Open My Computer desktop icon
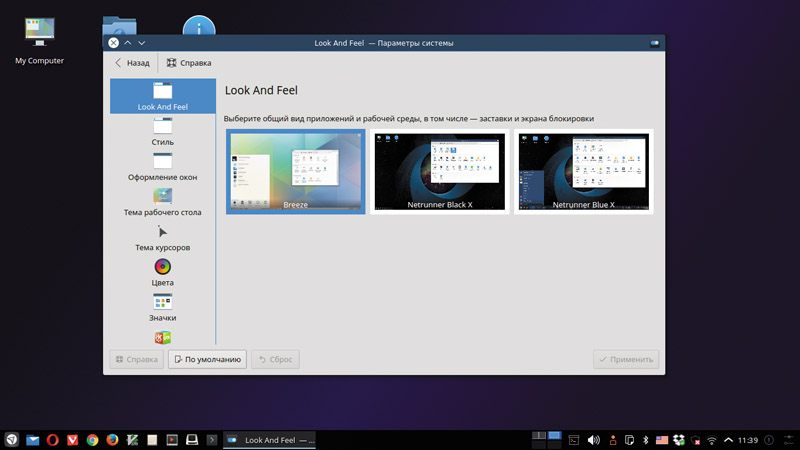This screenshot has width=800, height=450. pos(39,41)
